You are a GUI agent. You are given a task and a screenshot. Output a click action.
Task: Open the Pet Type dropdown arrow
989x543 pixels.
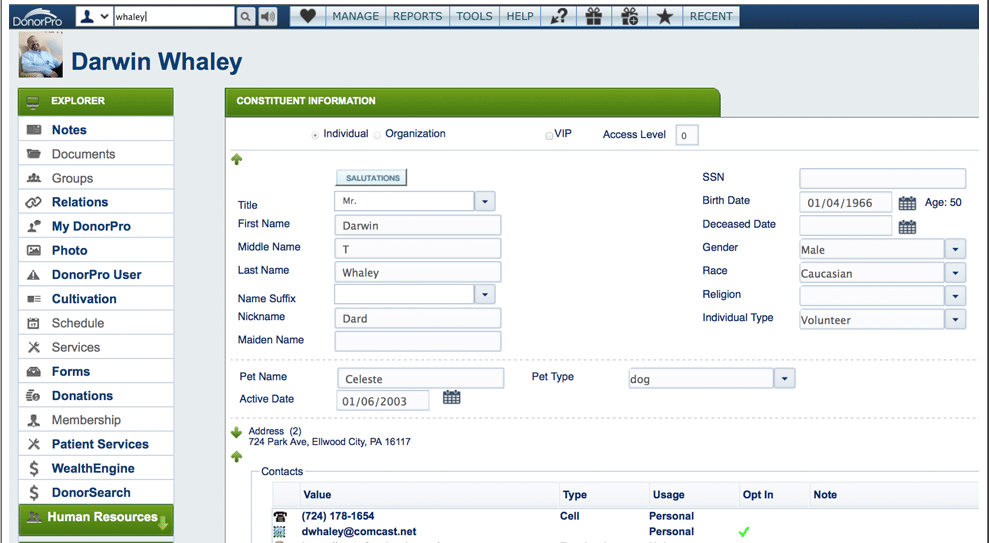click(784, 379)
